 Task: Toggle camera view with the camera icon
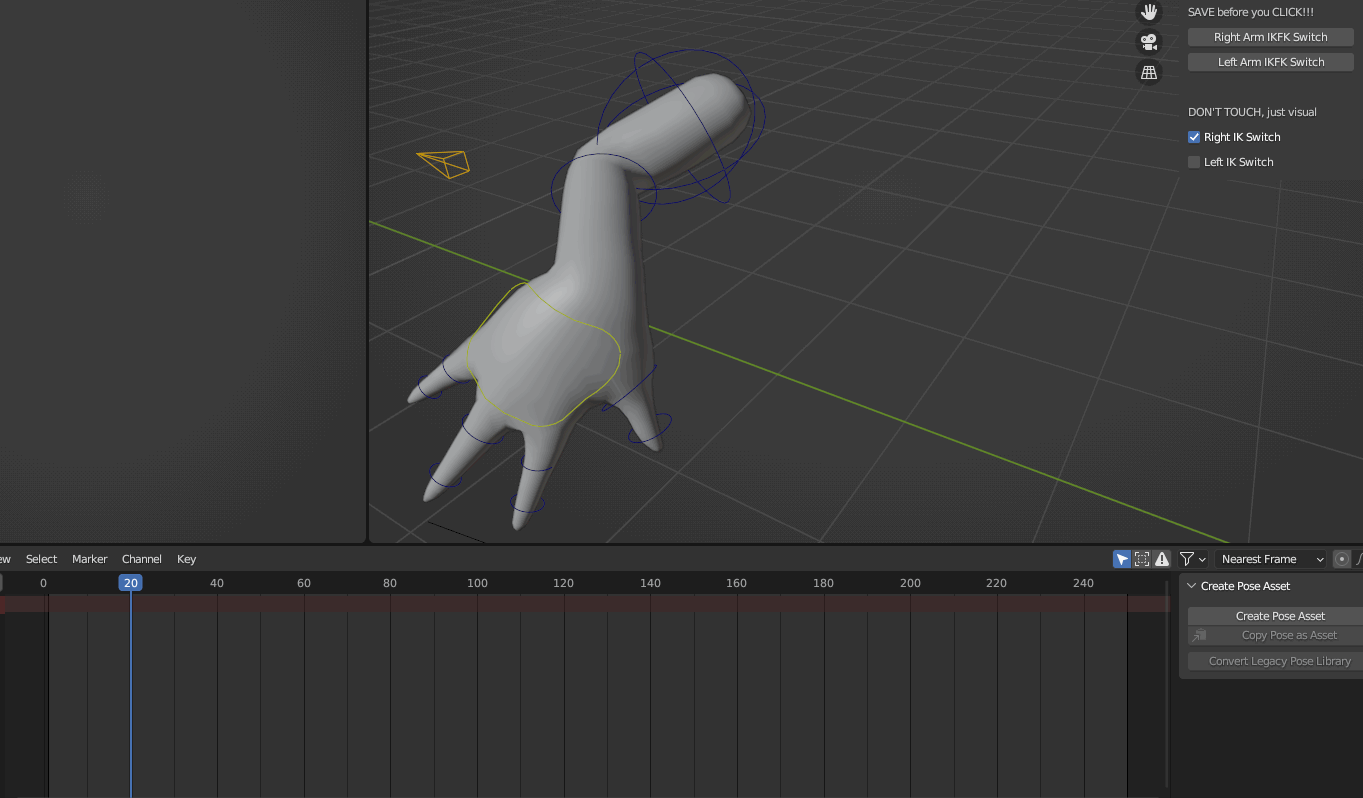pos(1148,42)
